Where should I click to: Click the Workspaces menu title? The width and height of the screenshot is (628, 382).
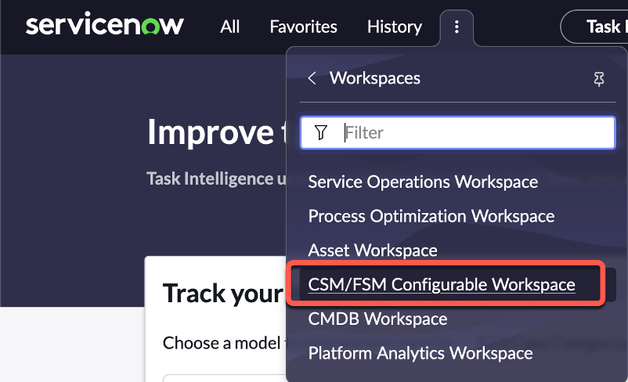point(375,78)
